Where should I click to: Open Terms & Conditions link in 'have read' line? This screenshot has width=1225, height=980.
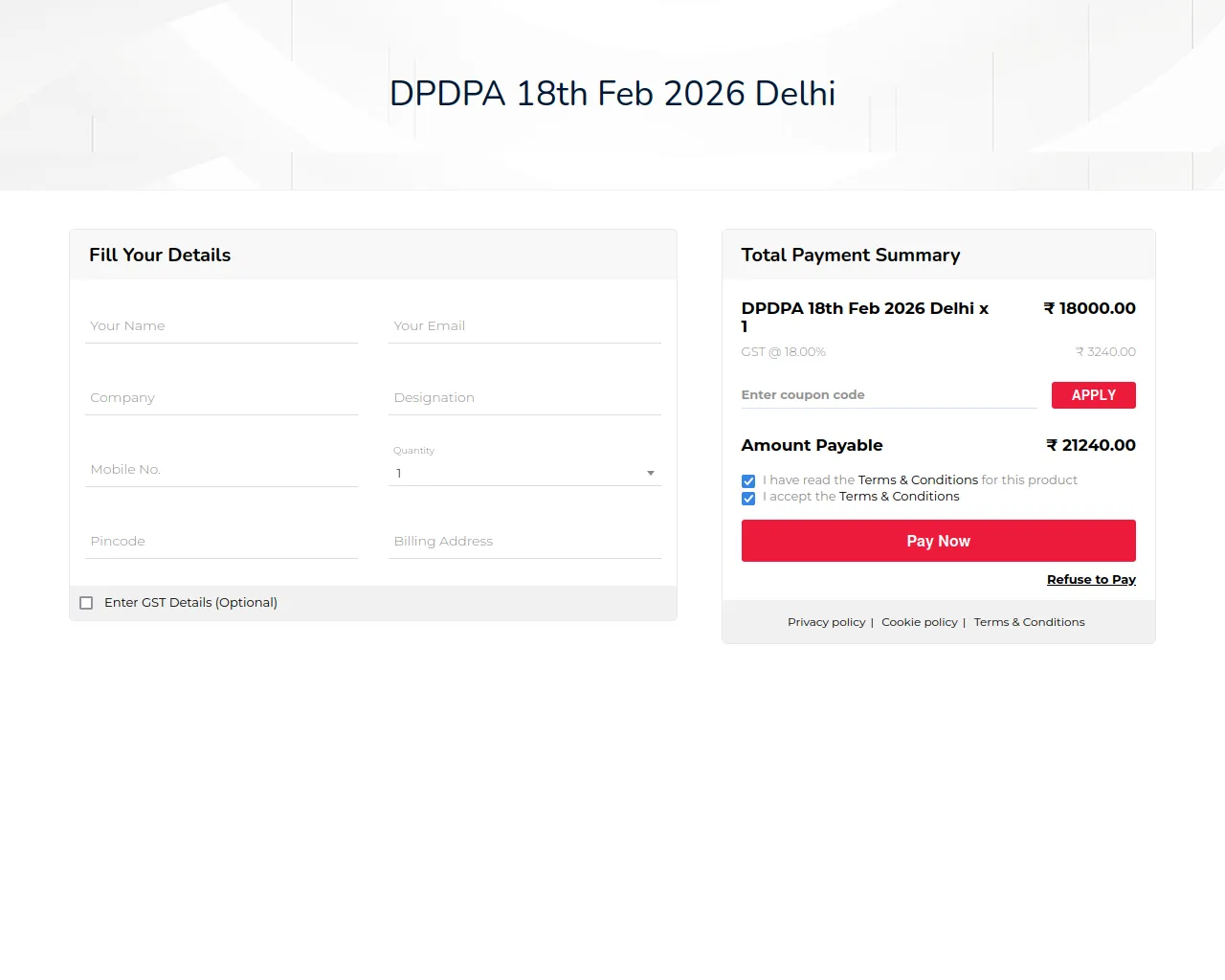918,480
